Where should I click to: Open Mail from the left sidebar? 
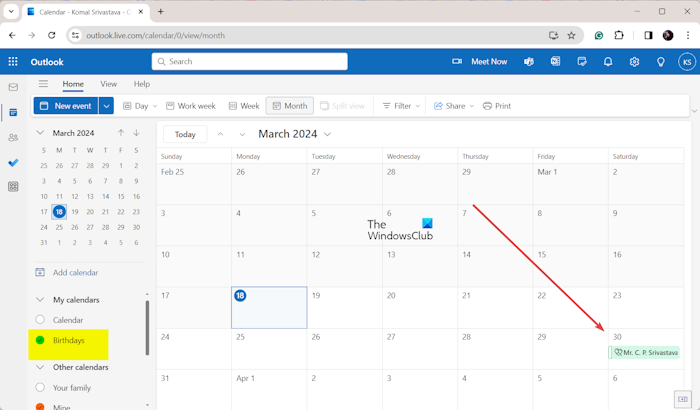coord(13,87)
